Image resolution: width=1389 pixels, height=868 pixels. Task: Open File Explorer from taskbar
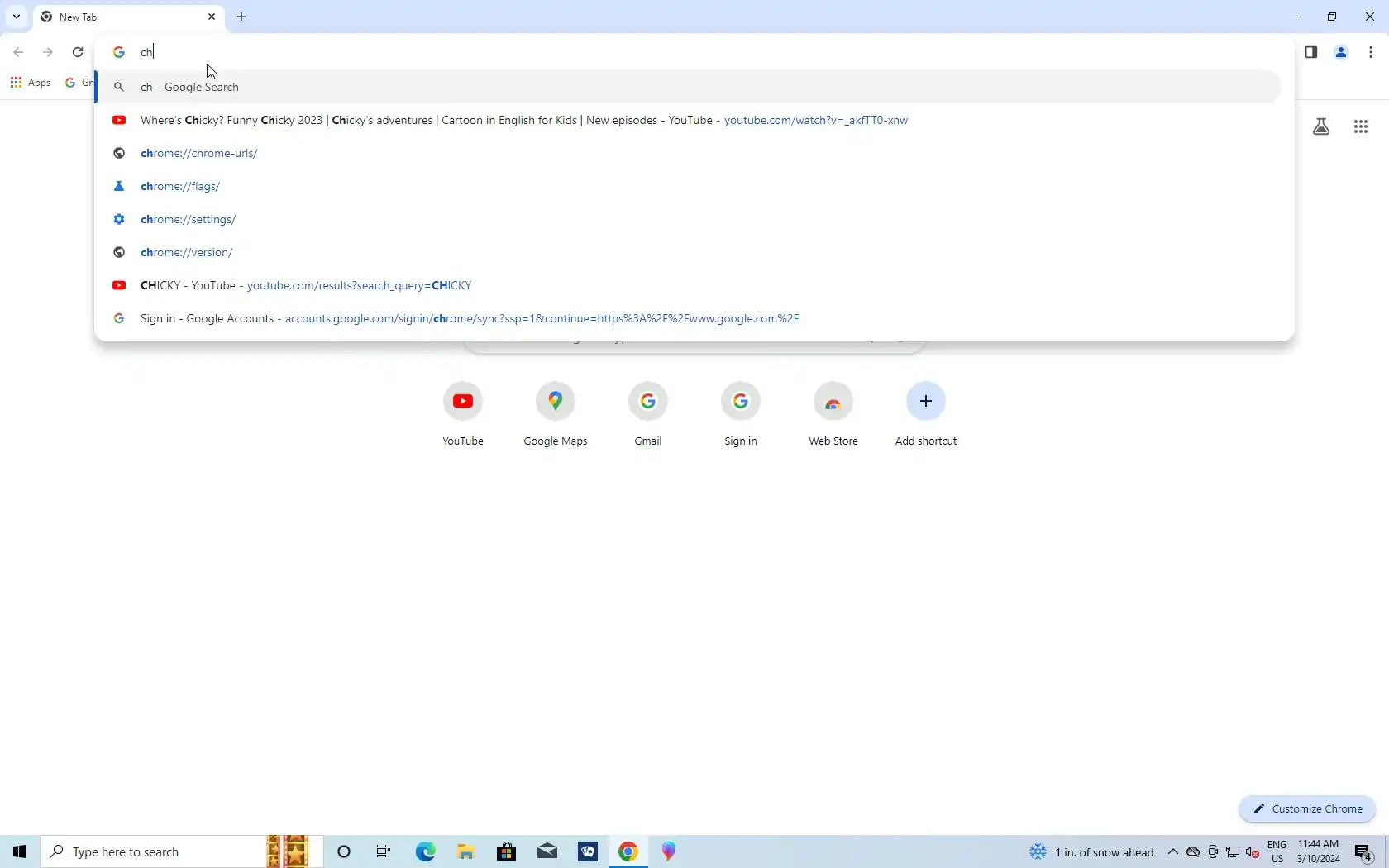[x=465, y=851]
